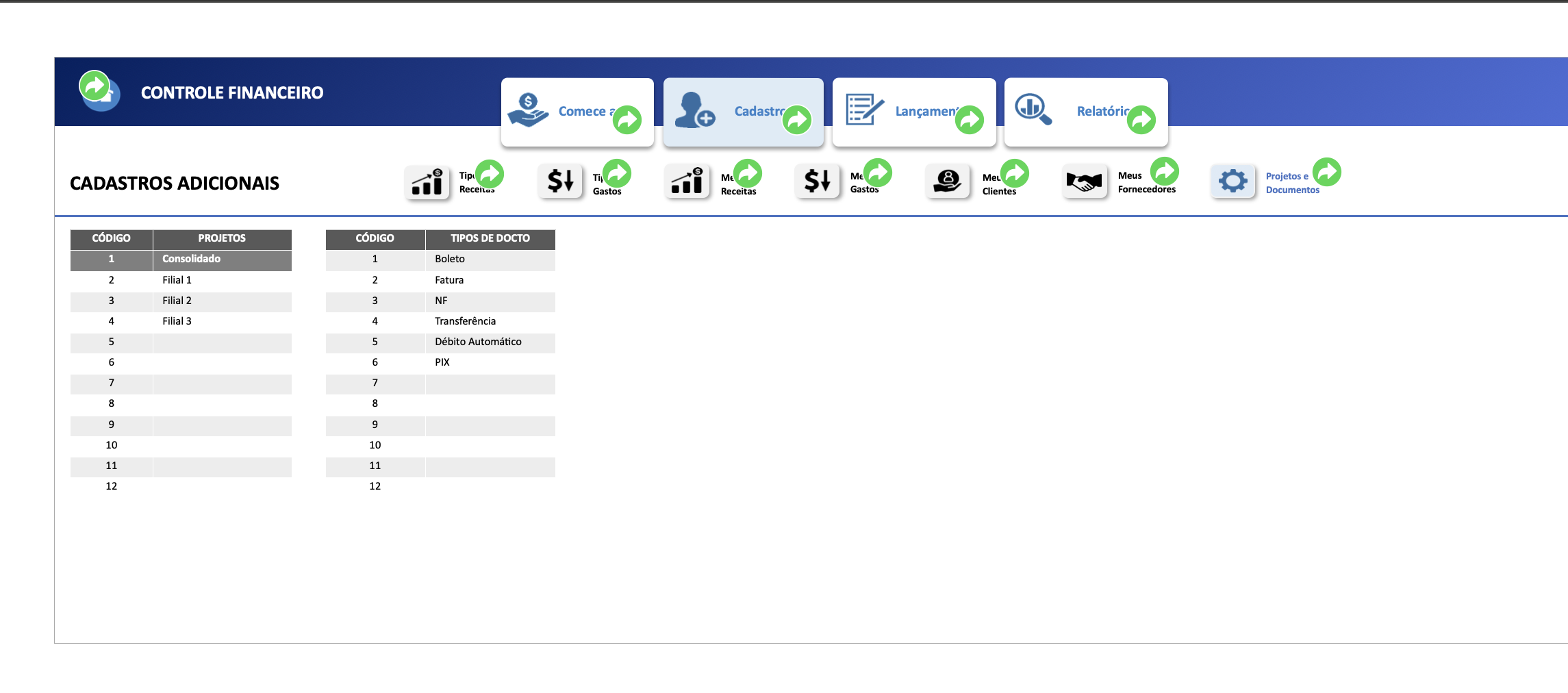Switch to the Comece aqui tab
The width and height of the screenshot is (1568, 693).
577,112
